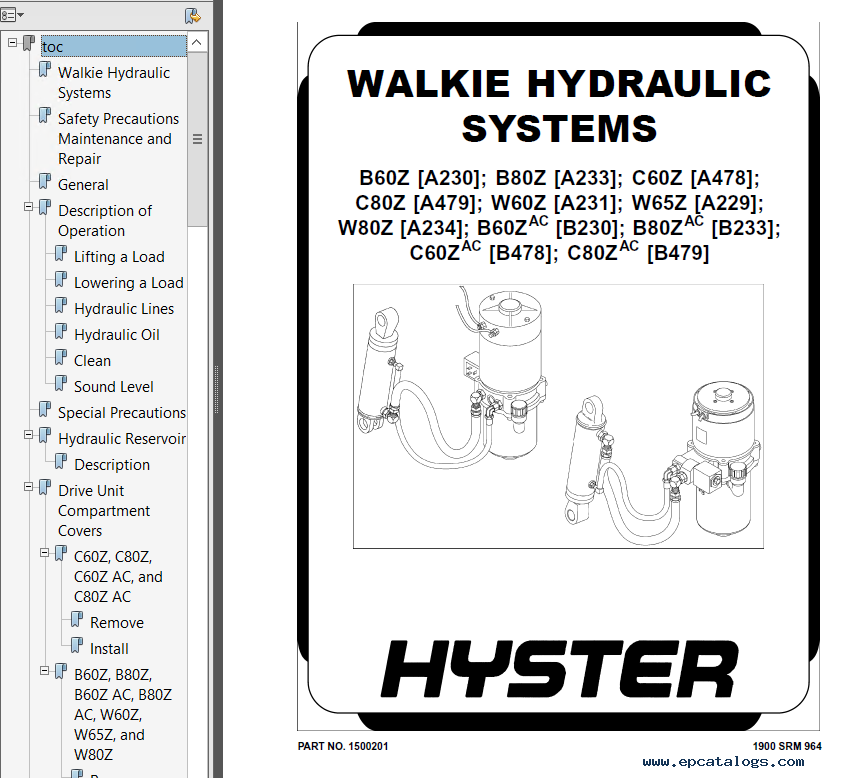855x778 pixels.
Task: Click the B60Z, B80Z bookmark icon
Action: (x=61, y=672)
